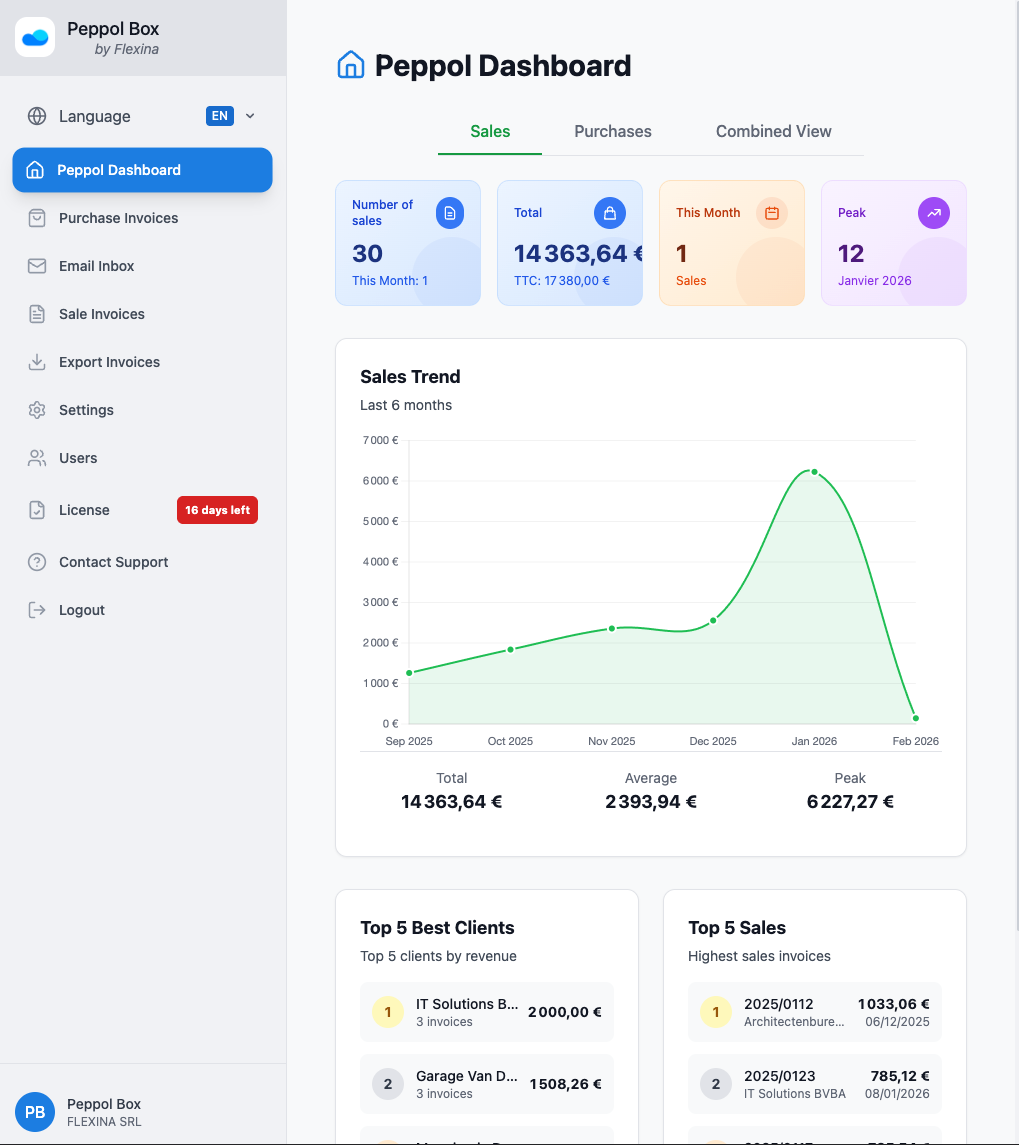Click the Users sidebar icon
The width and height of the screenshot is (1019, 1145).
[37, 458]
